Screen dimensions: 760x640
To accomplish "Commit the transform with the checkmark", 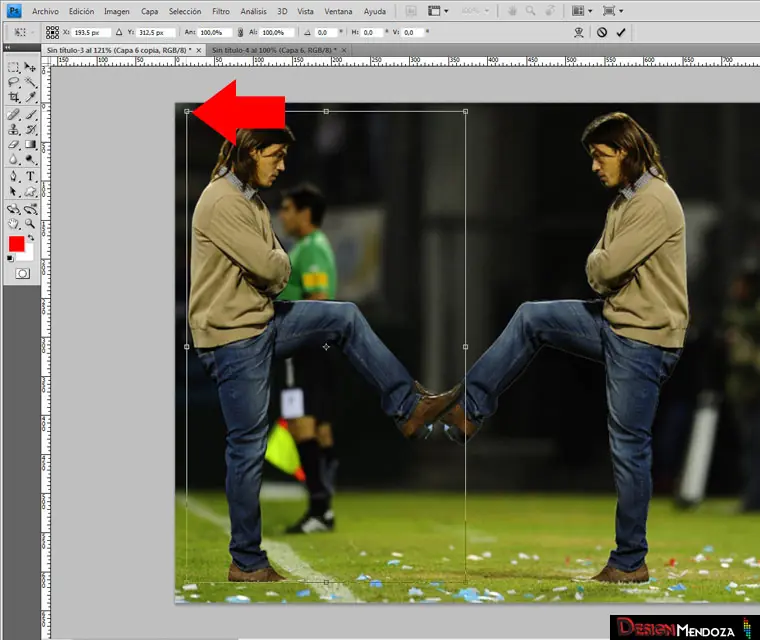I will coord(621,32).
